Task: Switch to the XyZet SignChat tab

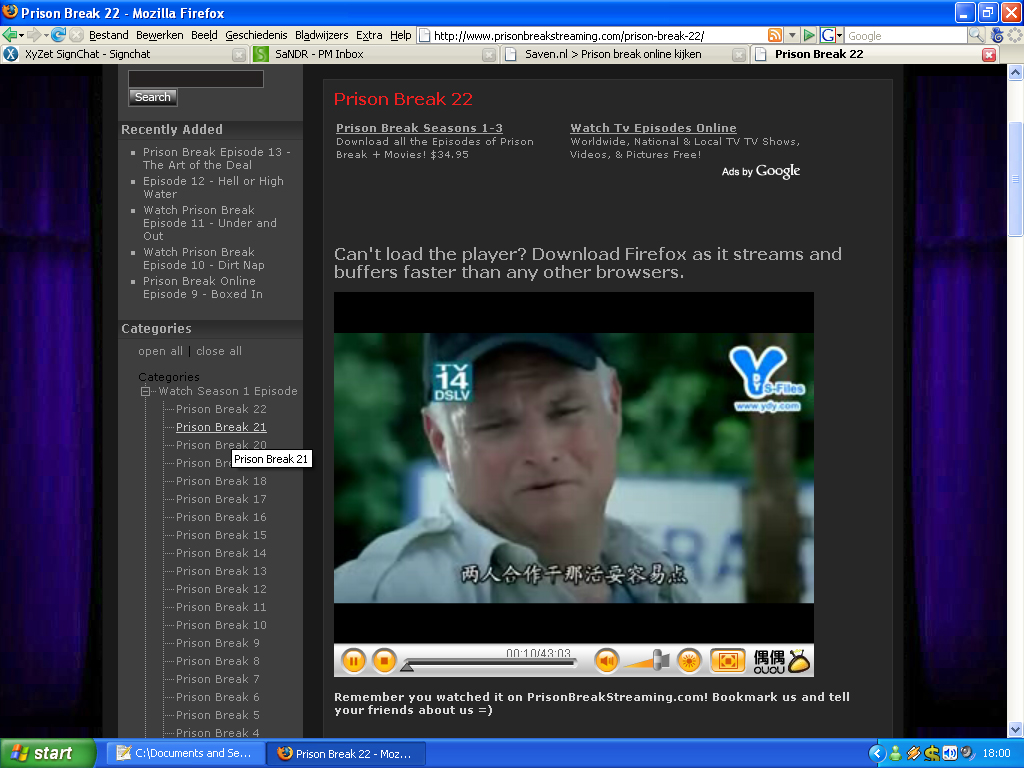Action: click(x=124, y=54)
